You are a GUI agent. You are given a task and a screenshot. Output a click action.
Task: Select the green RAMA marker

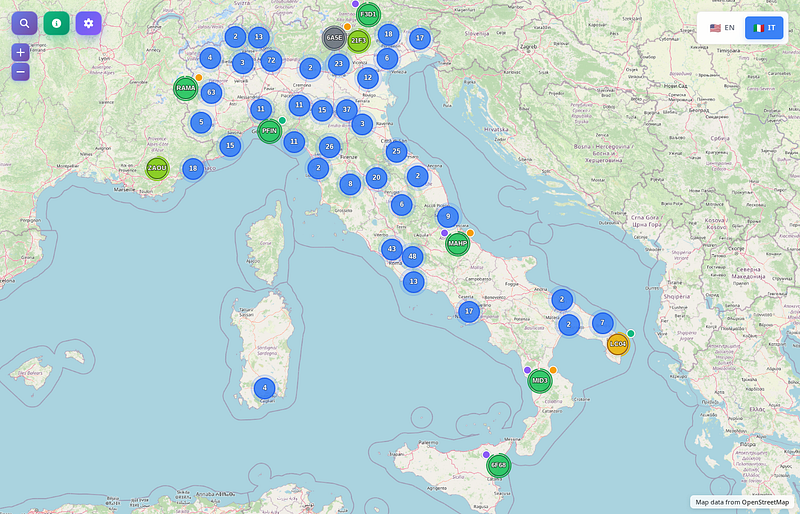pos(186,88)
